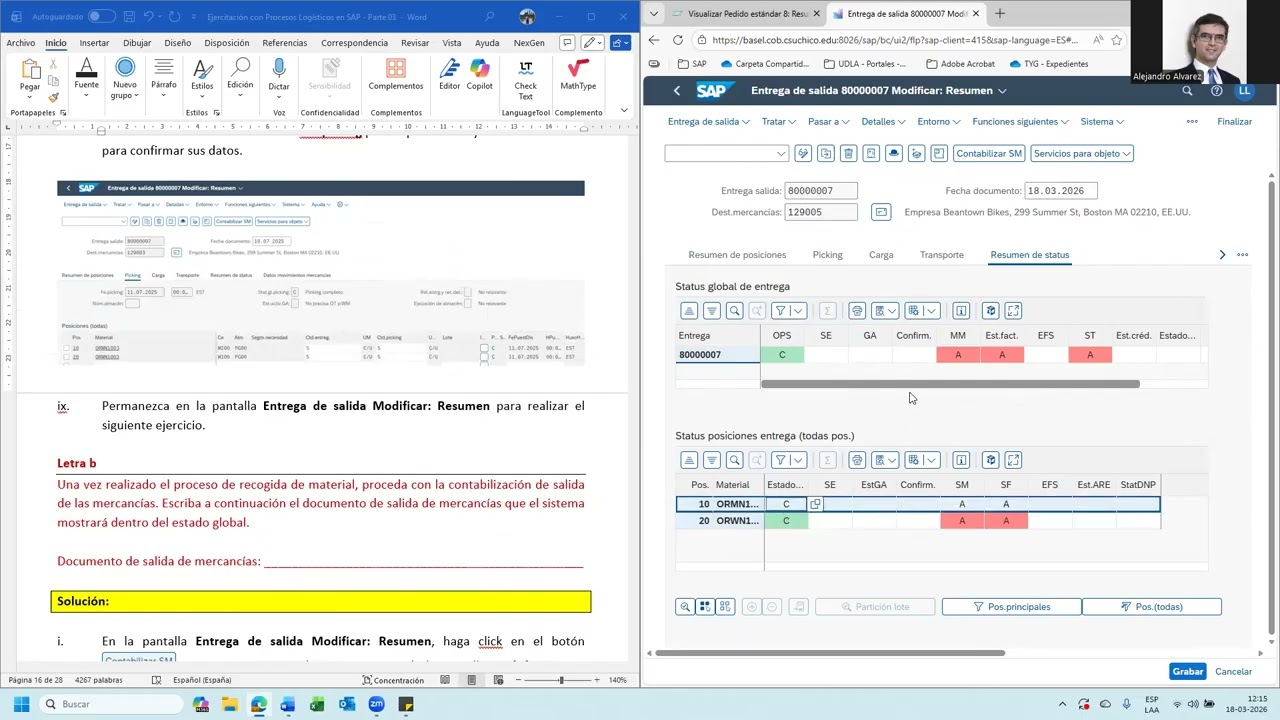Switch to Resumen de posiciones tab

pos(737,255)
